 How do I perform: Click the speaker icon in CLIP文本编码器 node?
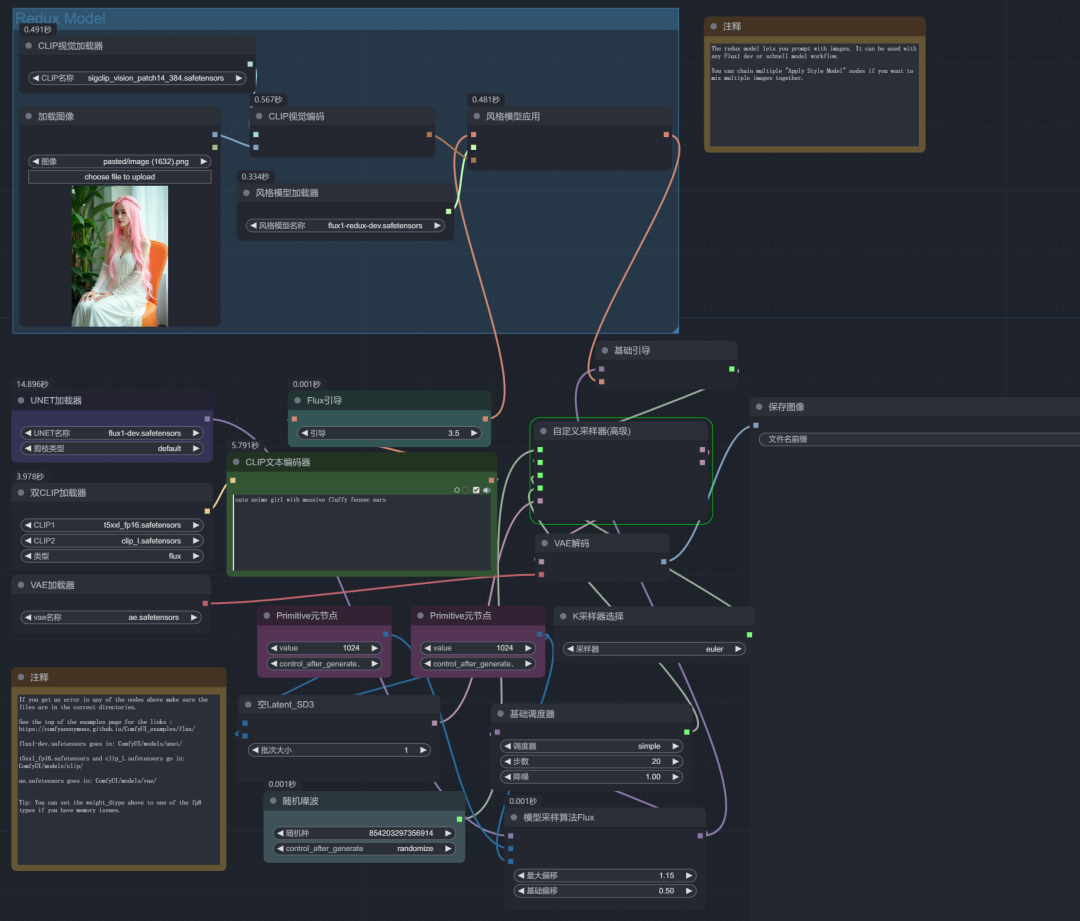(x=487, y=490)
